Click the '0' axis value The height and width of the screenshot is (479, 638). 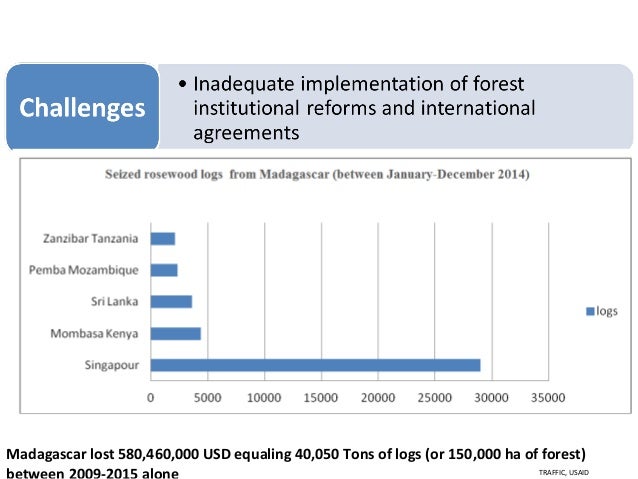[151, 398]
